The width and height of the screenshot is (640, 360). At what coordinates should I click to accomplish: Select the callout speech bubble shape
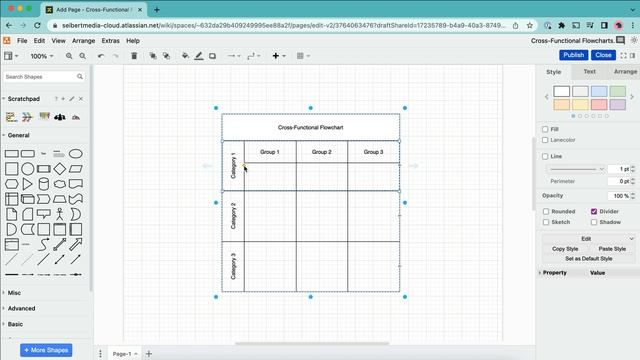44,214
